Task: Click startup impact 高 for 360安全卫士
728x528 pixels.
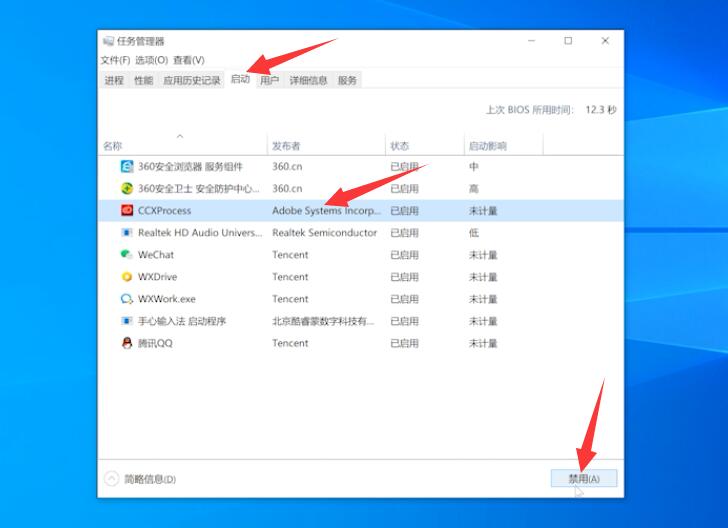Action: click(474, 189)
